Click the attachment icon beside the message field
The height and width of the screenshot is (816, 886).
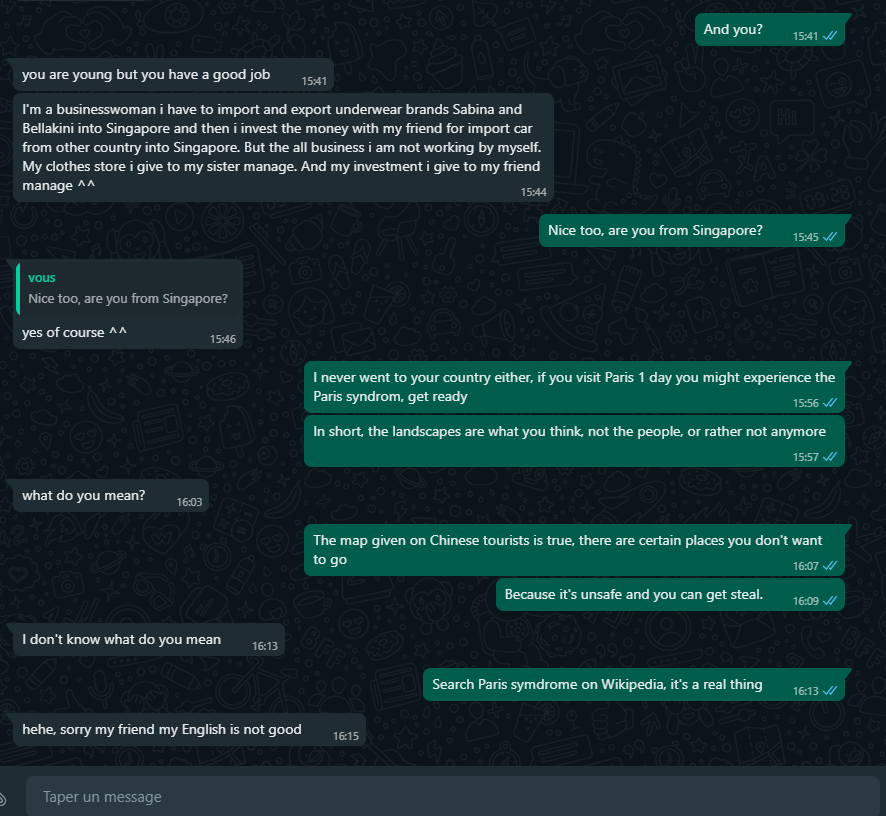tap(2, 799)
